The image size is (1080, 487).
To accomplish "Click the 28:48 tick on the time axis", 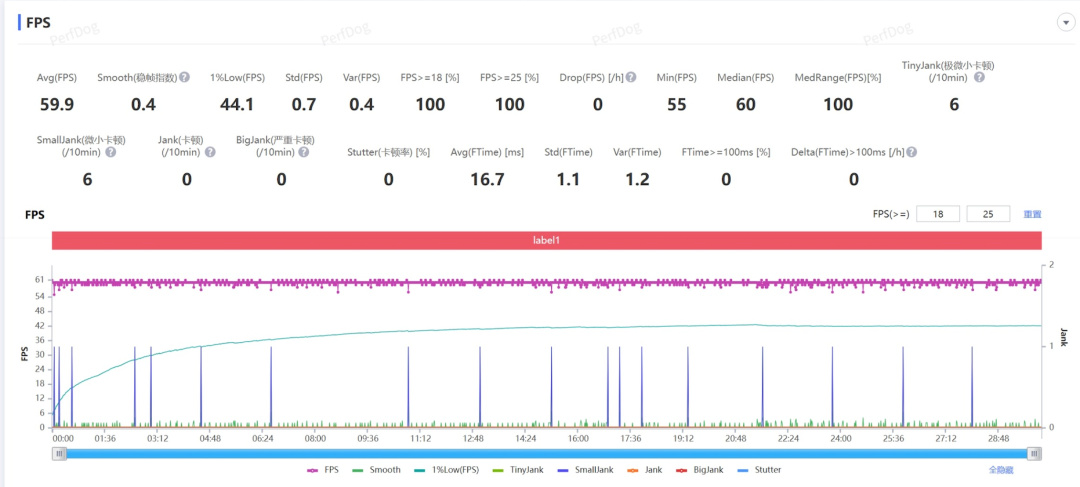I will [x=998, y=438].
